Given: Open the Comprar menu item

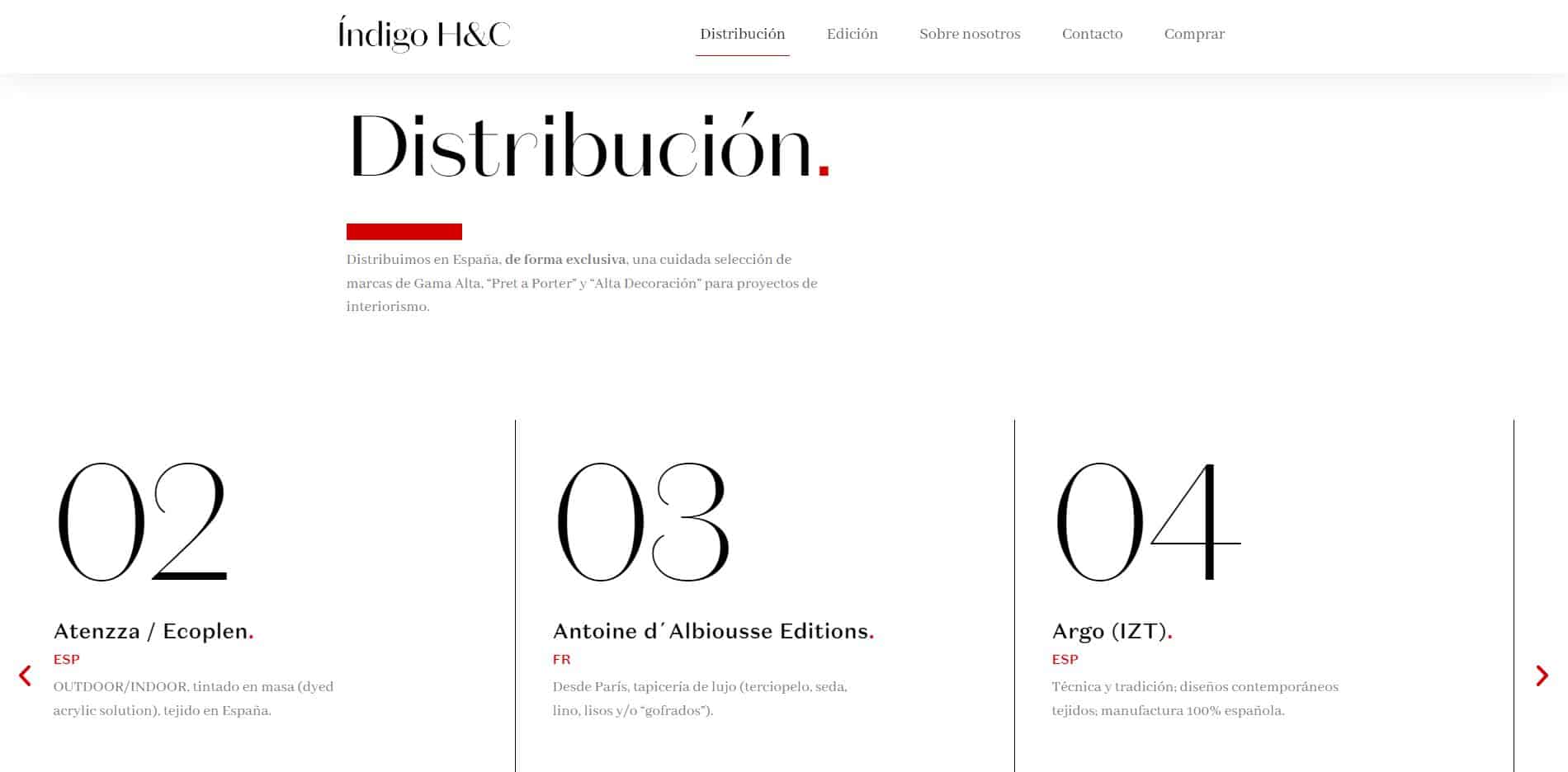Looking at the screenshot, I should click(x=1194, y=34).
